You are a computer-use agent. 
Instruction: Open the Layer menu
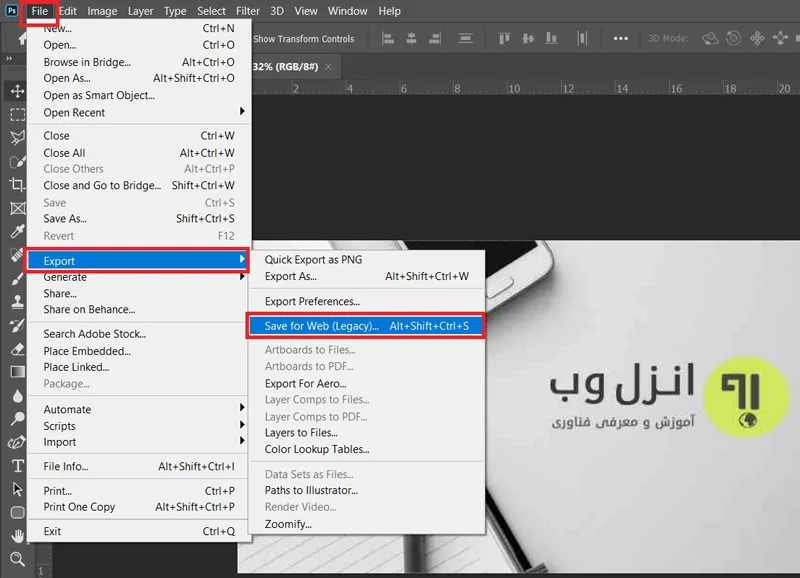tap(140, 11)
